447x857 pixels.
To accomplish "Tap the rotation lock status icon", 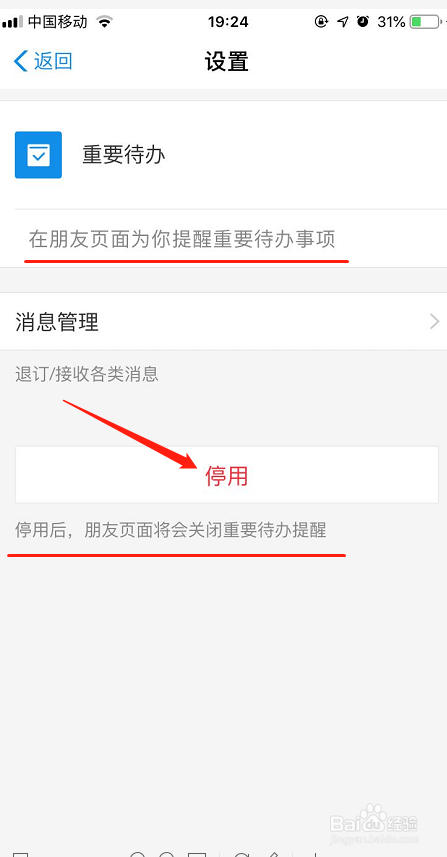I will pos(322,22).
